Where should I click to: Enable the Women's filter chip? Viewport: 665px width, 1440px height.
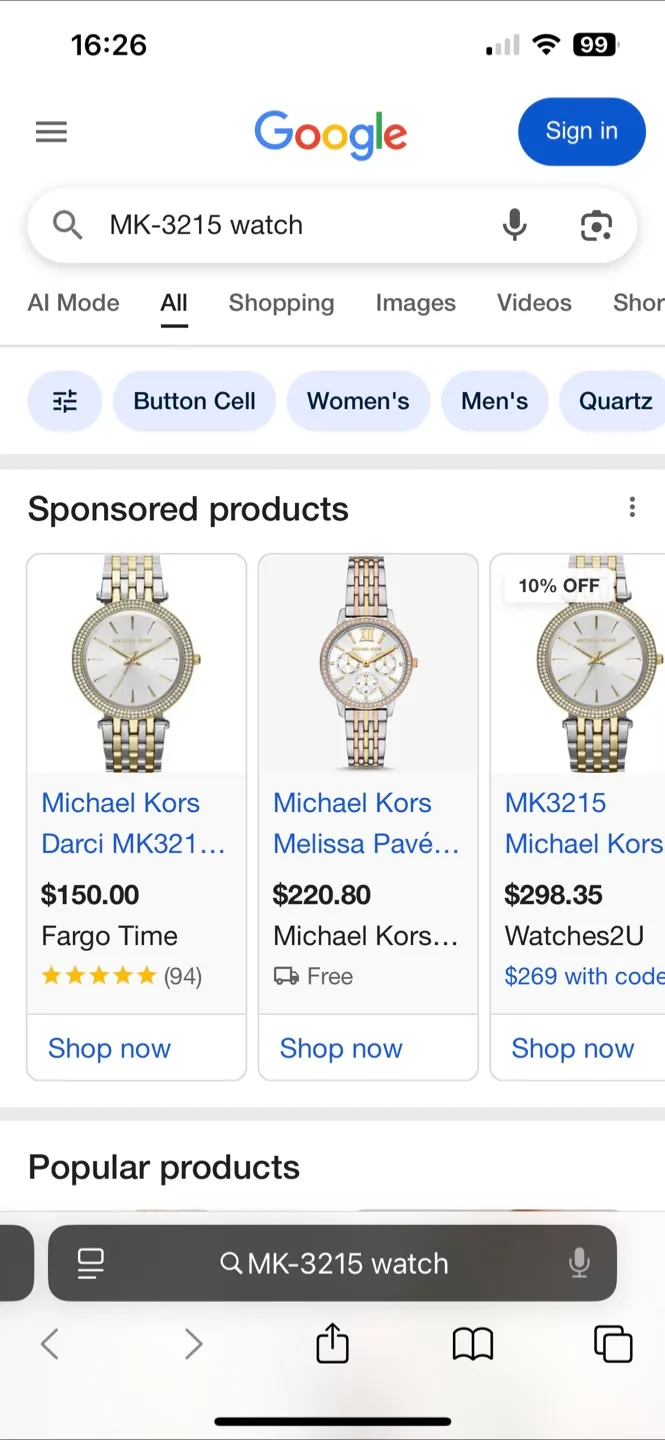[358, 400]
